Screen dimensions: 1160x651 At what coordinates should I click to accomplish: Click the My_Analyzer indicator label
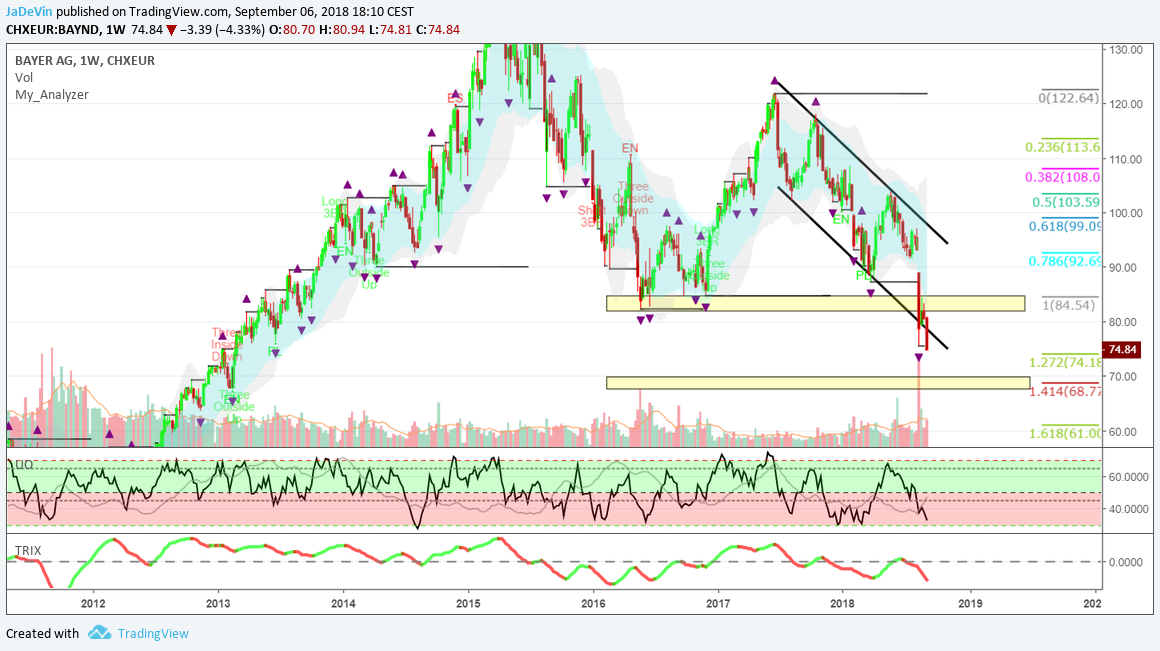coord(52,95)
